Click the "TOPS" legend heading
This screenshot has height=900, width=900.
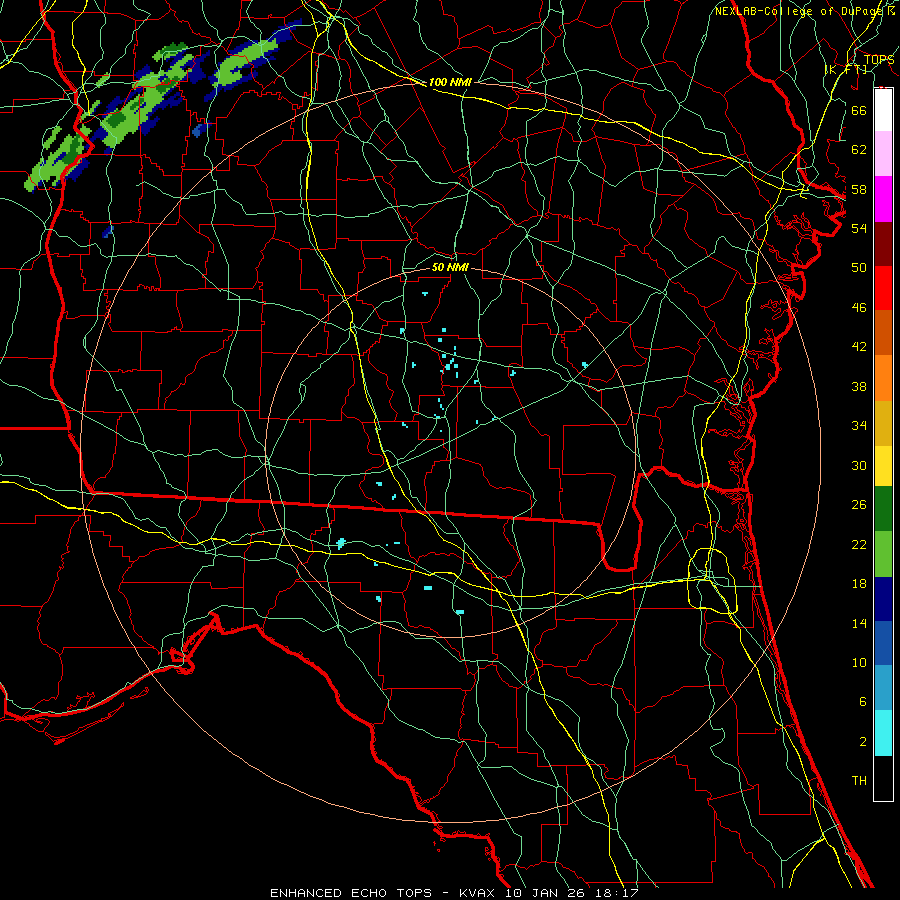coord(879,59)
